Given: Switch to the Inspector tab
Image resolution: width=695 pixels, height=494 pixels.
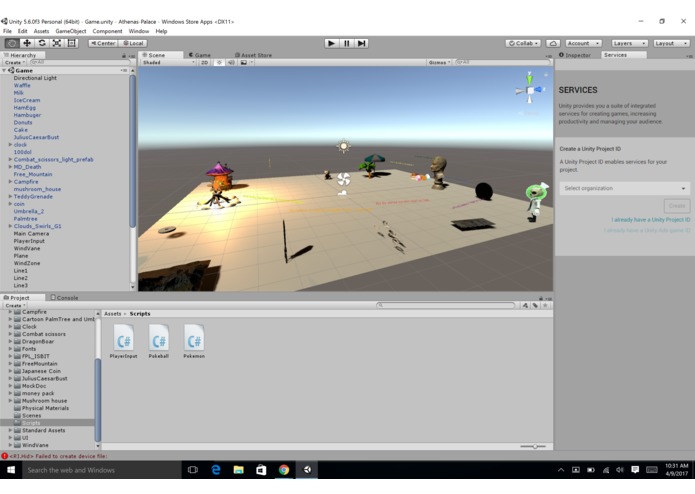Looking at the screenshot, I should coord(575,55).
